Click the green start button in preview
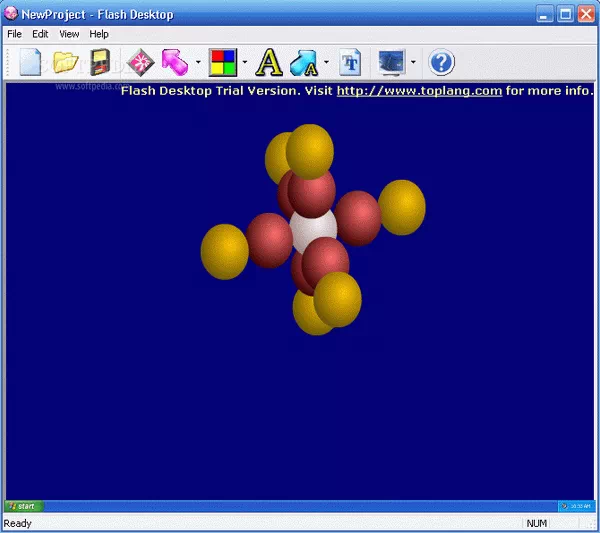This screenshot has height=533, width=600. point(20,506)
